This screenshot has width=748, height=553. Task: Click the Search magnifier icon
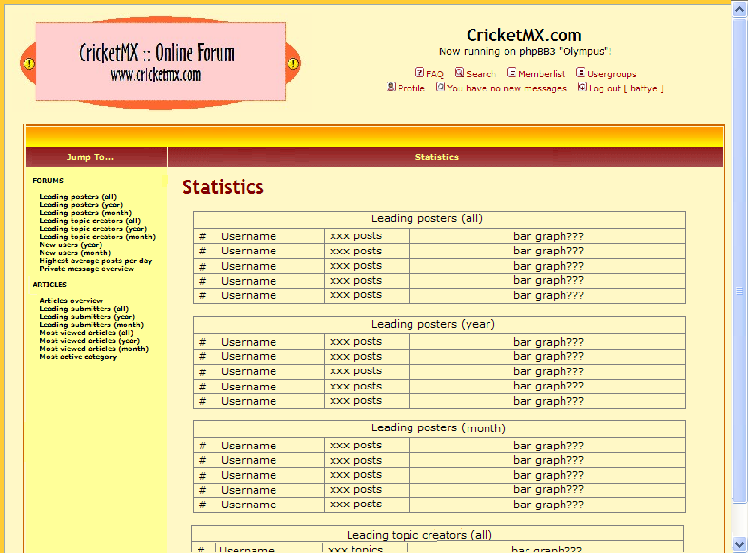pos(459,73)
